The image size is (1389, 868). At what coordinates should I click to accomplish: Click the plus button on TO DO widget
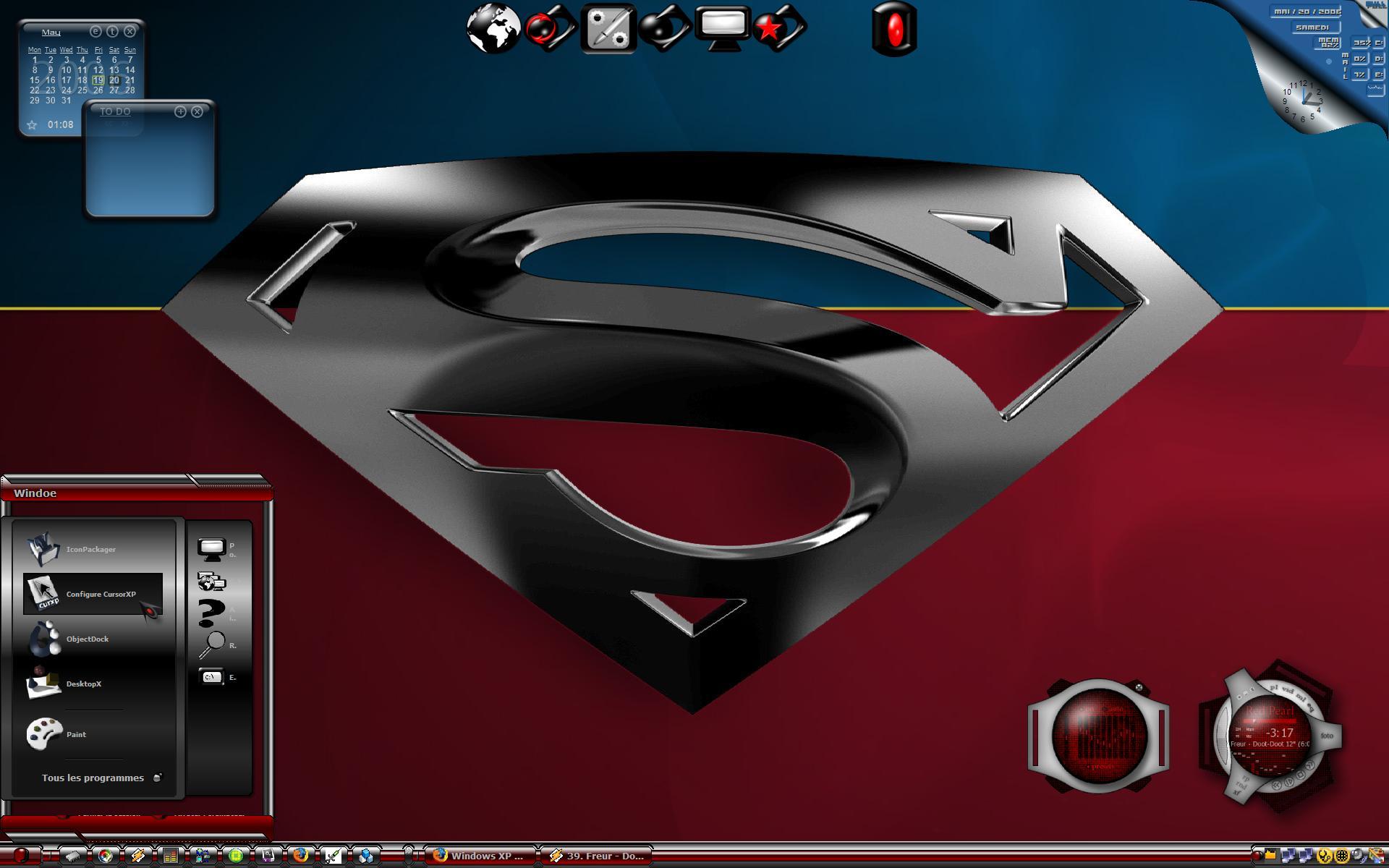tap(180, 111)
